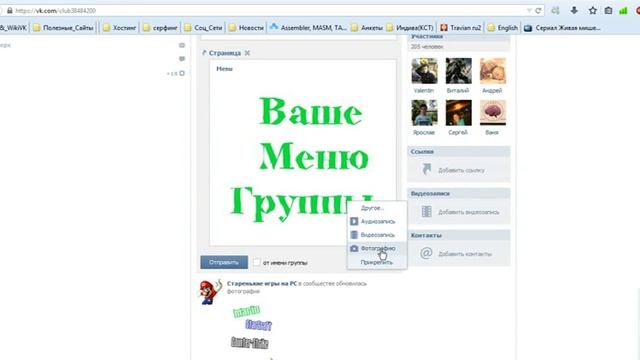Open the Travian ru2 bookmark
This screenshot has height=360, width=640.
[x=461, y=28]
